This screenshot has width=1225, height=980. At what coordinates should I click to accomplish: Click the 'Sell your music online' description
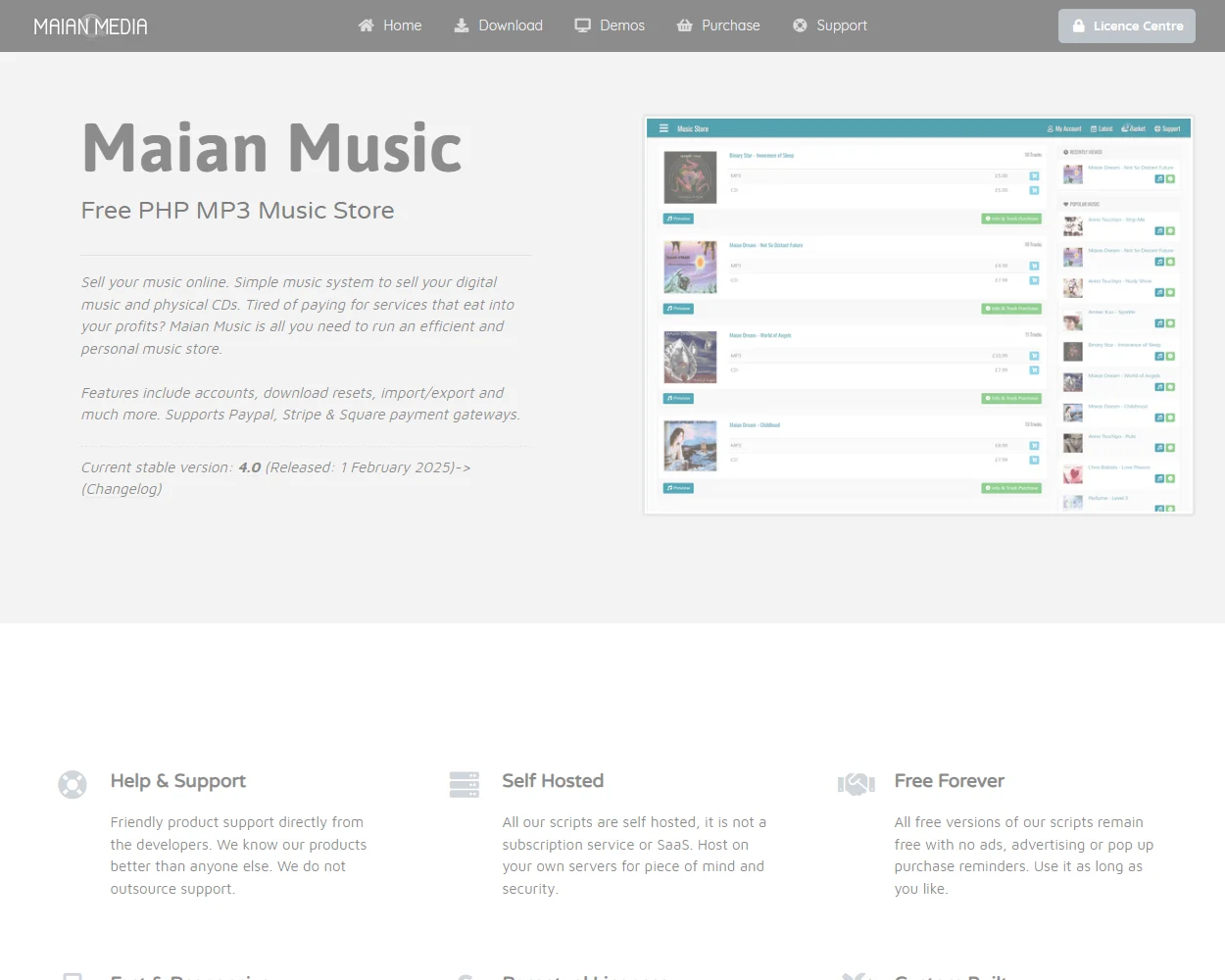click(x=298, y=316)
